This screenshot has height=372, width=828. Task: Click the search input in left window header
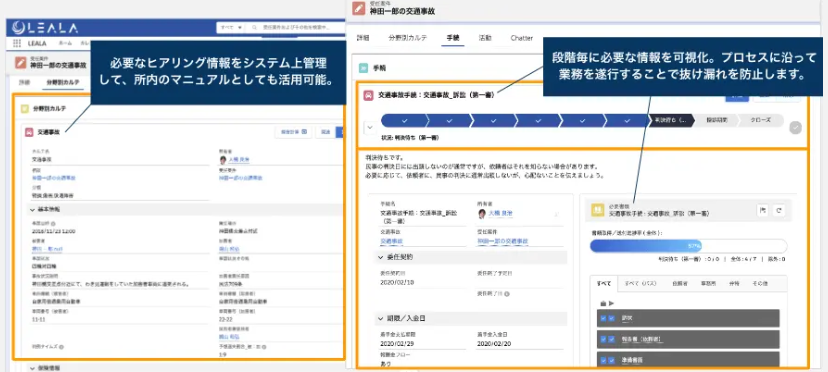click(297, 27)
